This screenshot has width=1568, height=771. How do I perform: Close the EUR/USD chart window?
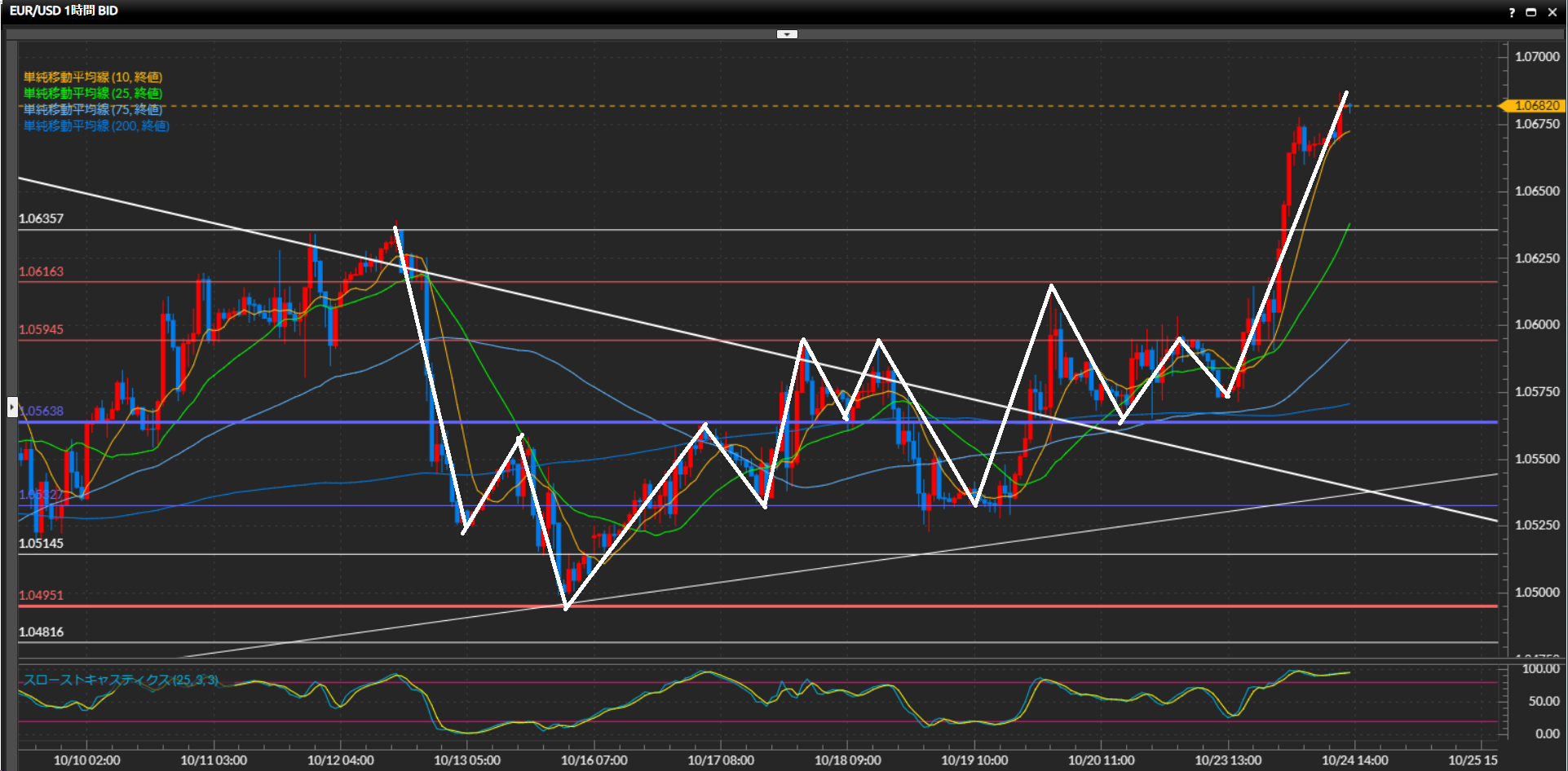click(x=1552, y=12)
